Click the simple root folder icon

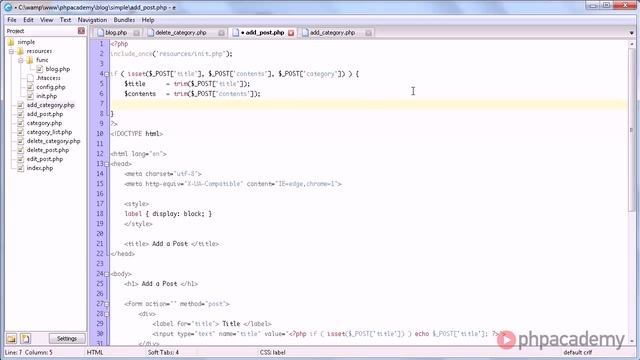pos(11,42)
